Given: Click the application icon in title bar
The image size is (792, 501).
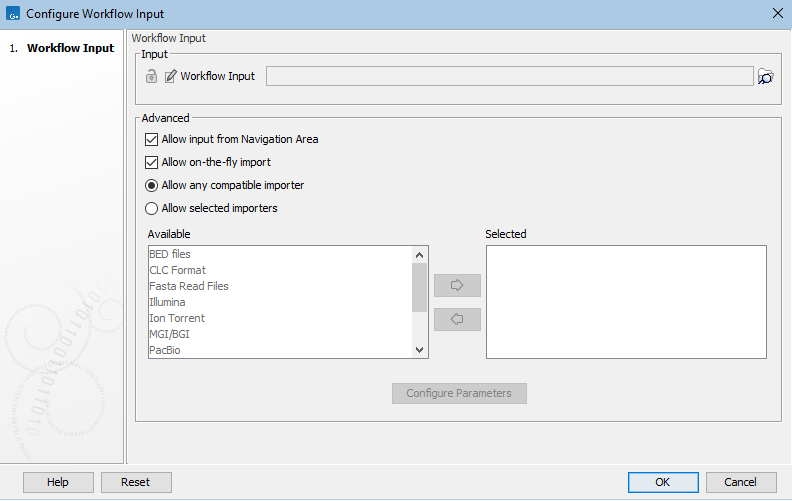Looking at the screenshot, I should click(13, 14).
